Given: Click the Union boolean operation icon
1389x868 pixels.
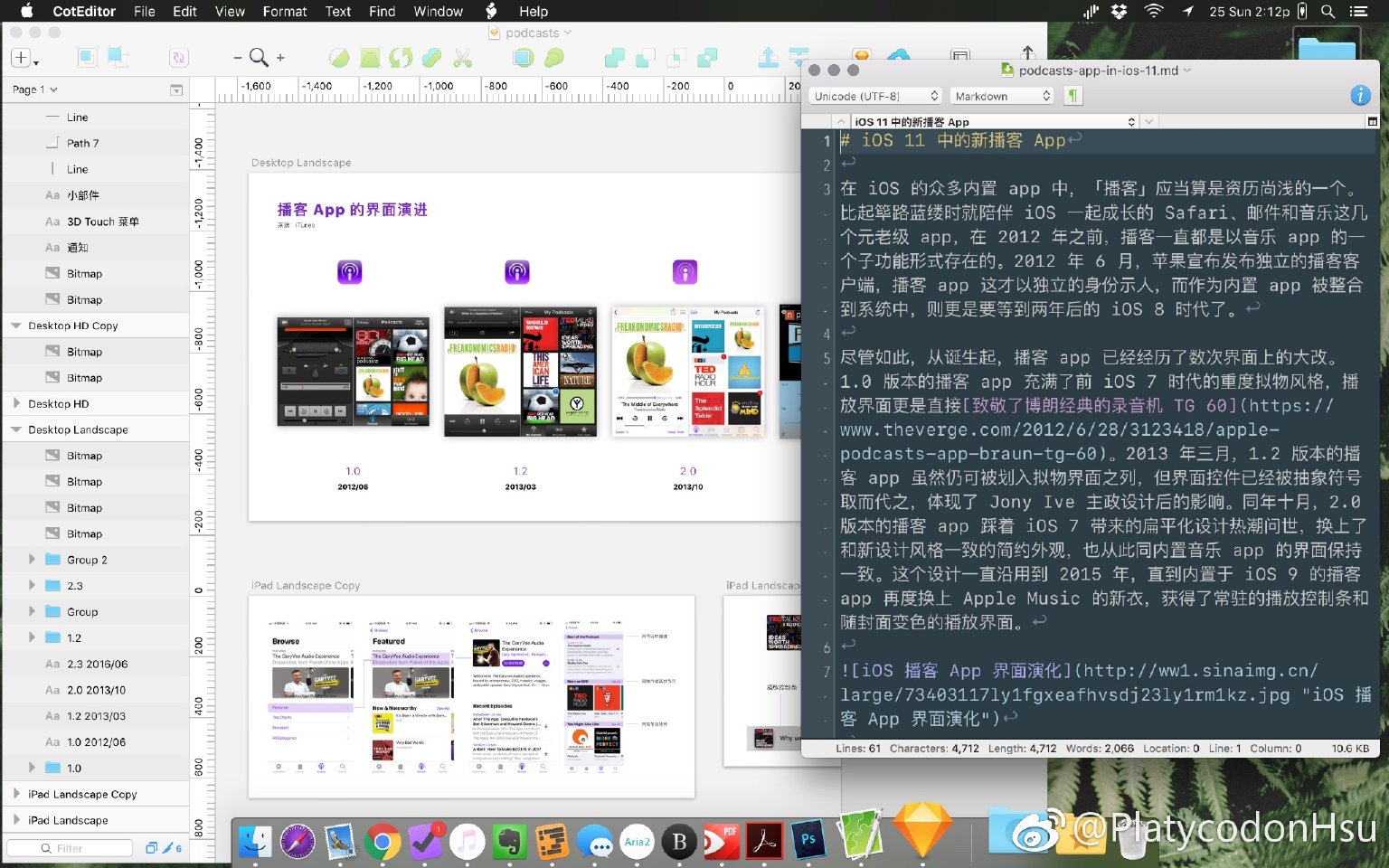Looking at the screenshot, I should tap(615, 58).
